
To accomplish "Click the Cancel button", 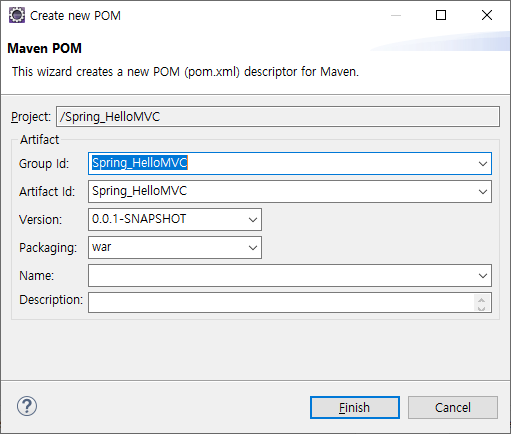I will coord(453,407).
